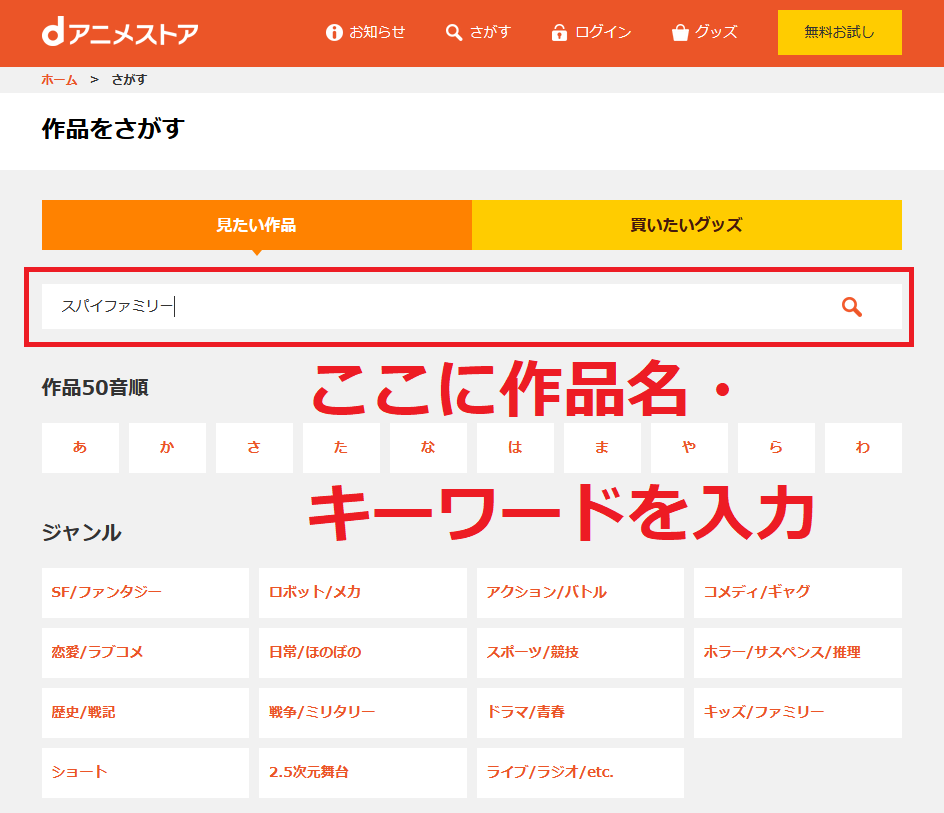
Task: Open the スポーツ/競技 genre
Action: pyautogui.click(x=580, y=653)
